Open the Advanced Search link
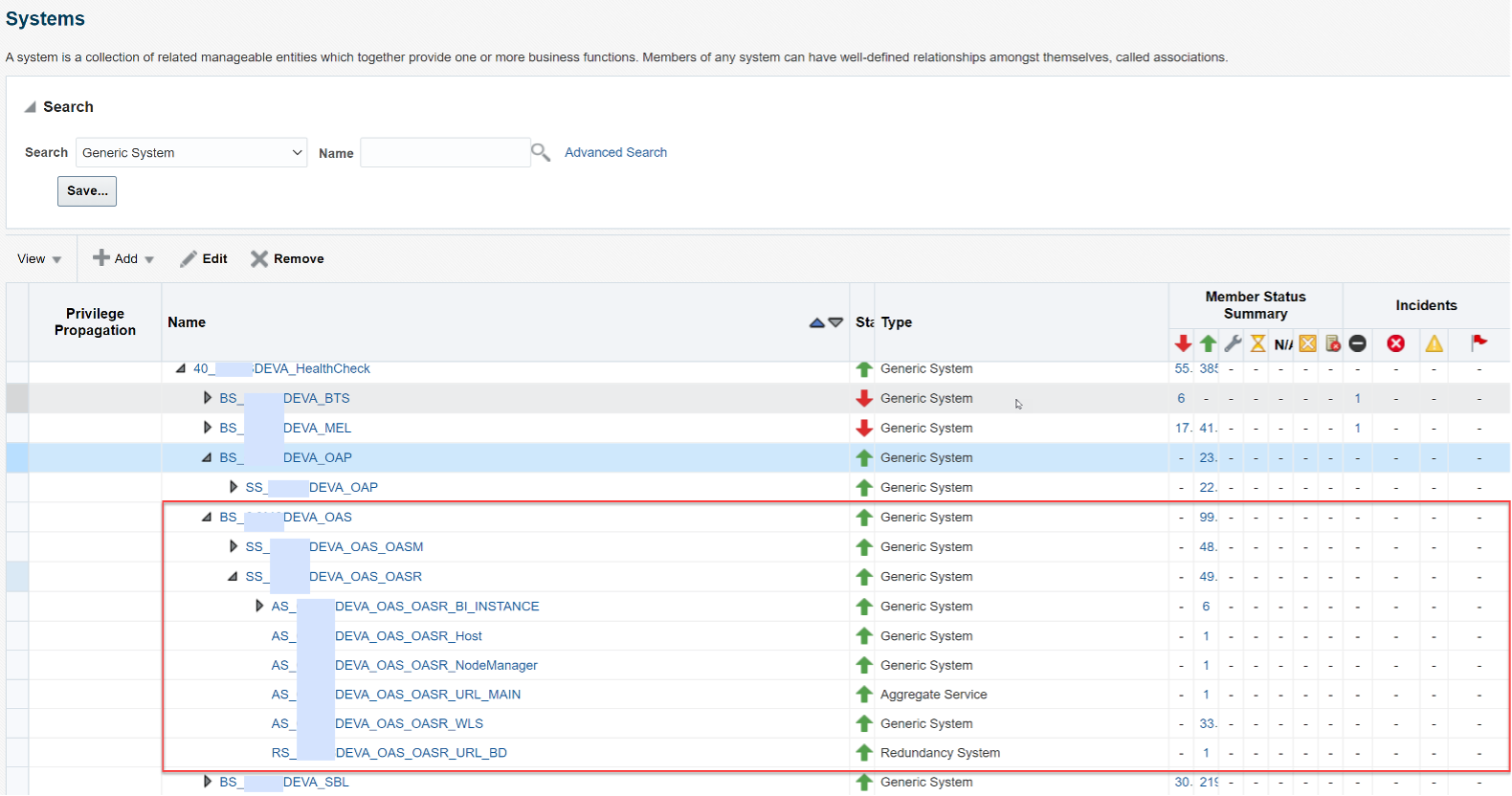The width and height of the screenshot is (1512, 796). click(615, 152)
